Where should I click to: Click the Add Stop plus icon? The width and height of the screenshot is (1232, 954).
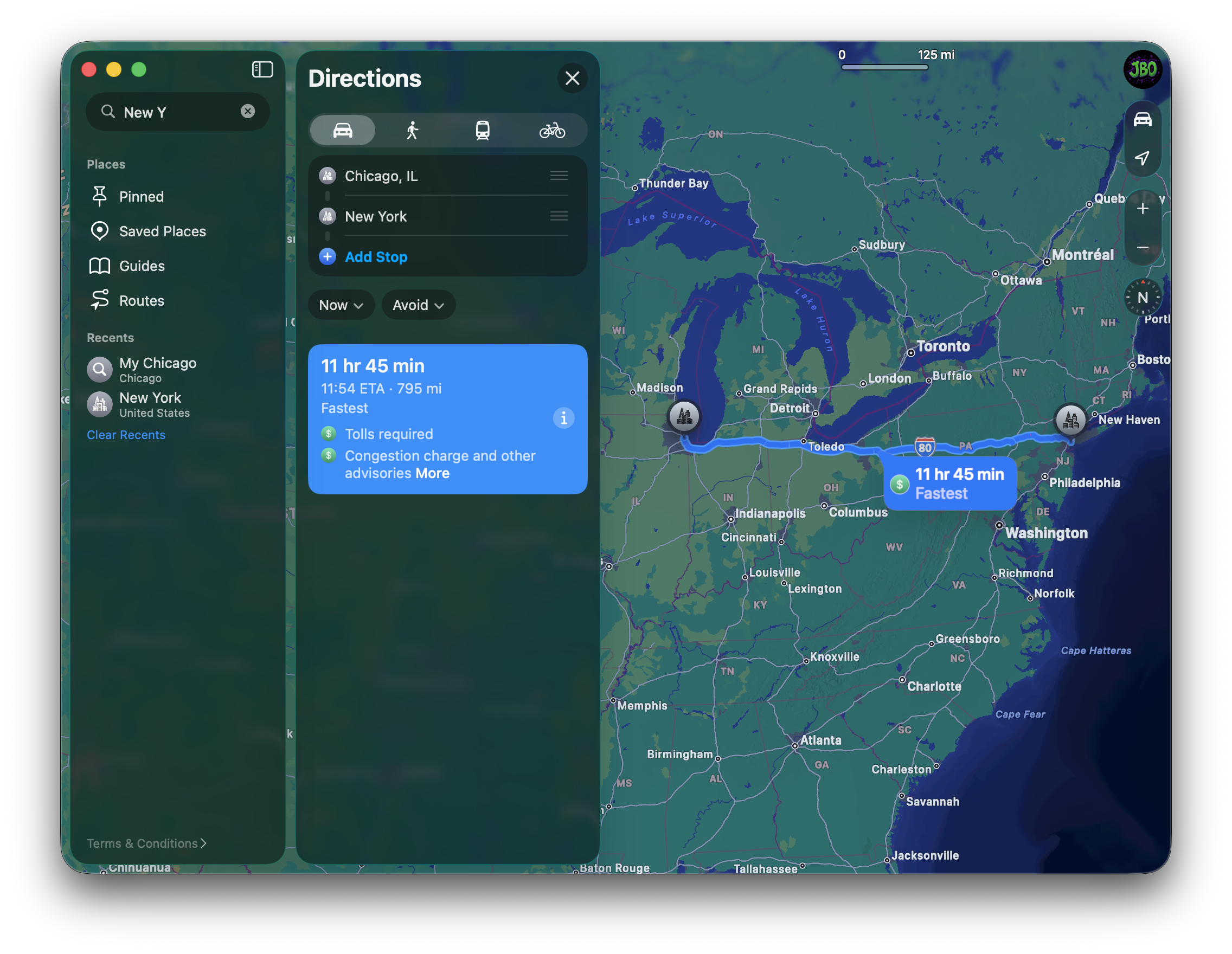327,256
